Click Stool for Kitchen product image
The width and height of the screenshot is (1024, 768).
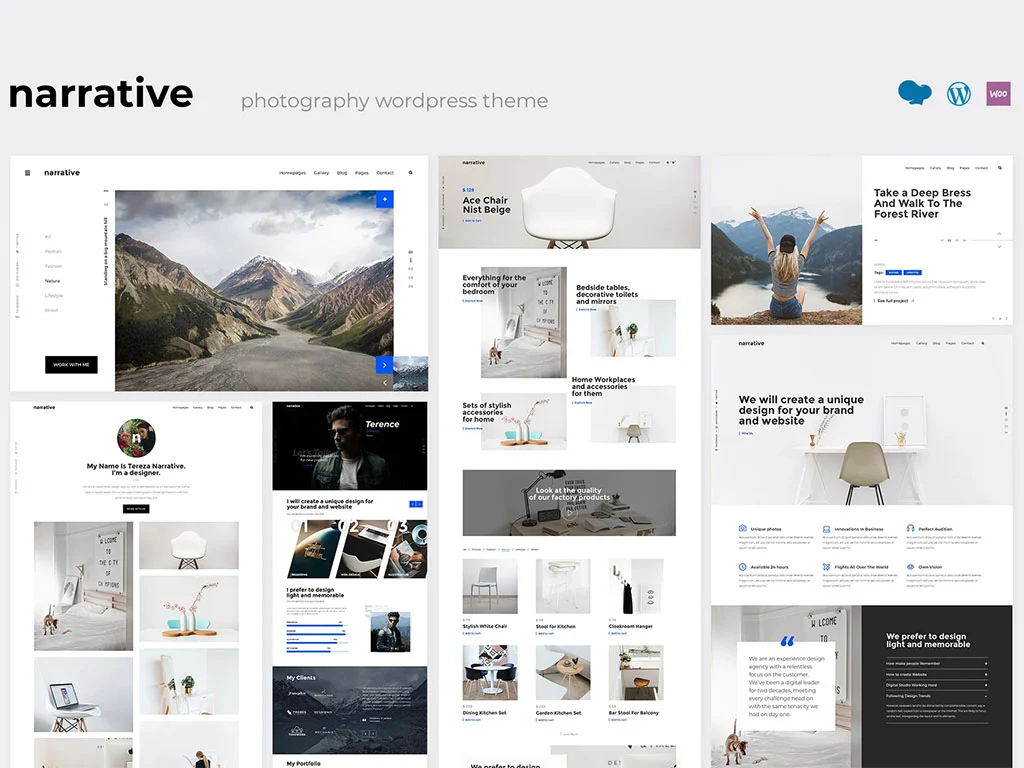coord(563,586)
